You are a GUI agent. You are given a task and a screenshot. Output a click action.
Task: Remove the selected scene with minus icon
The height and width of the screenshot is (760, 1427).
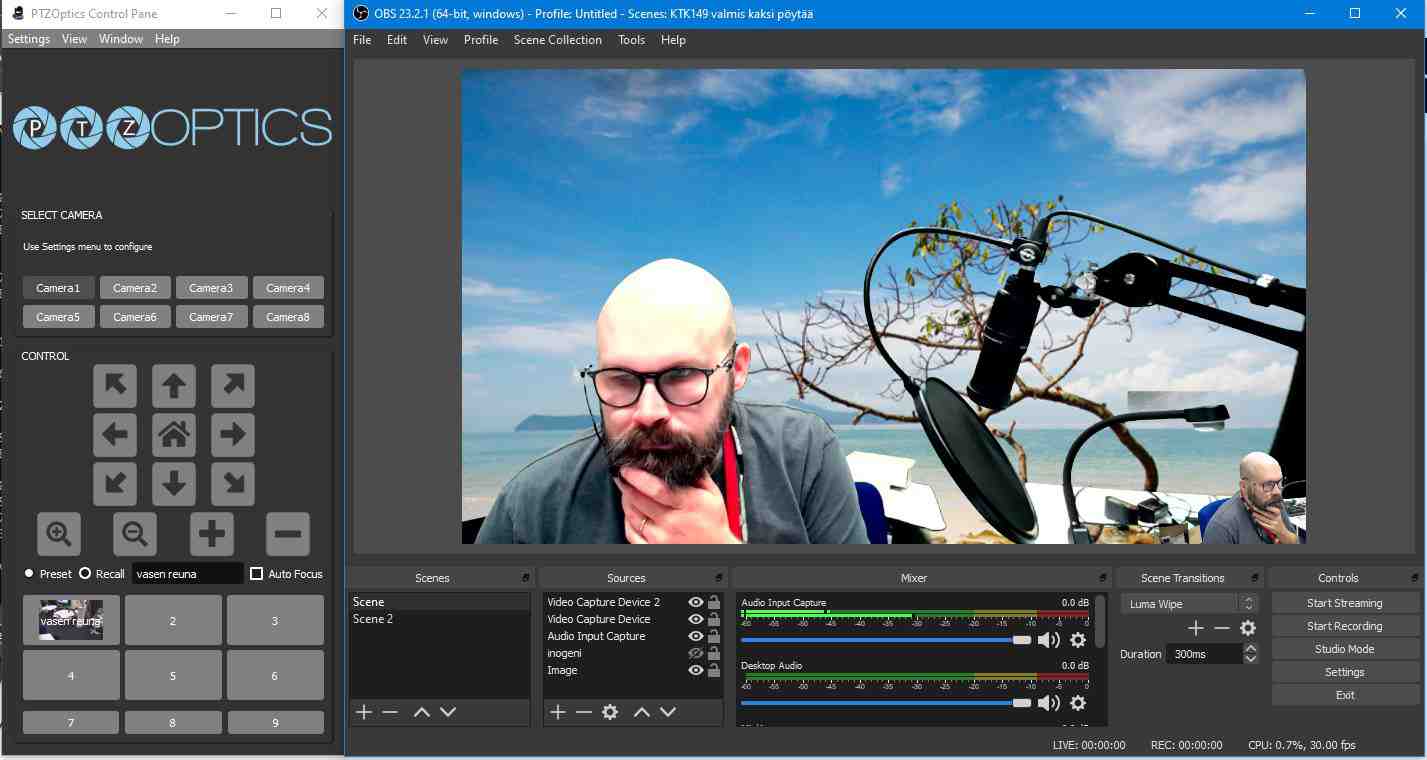click(390, 712)
